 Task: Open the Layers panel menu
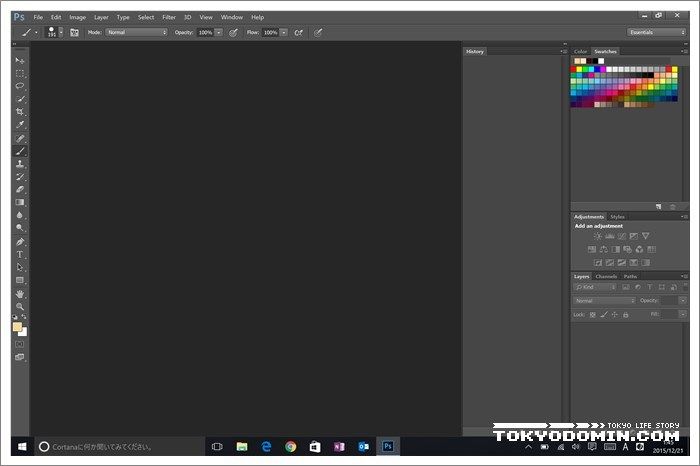(x=684, y=276)
